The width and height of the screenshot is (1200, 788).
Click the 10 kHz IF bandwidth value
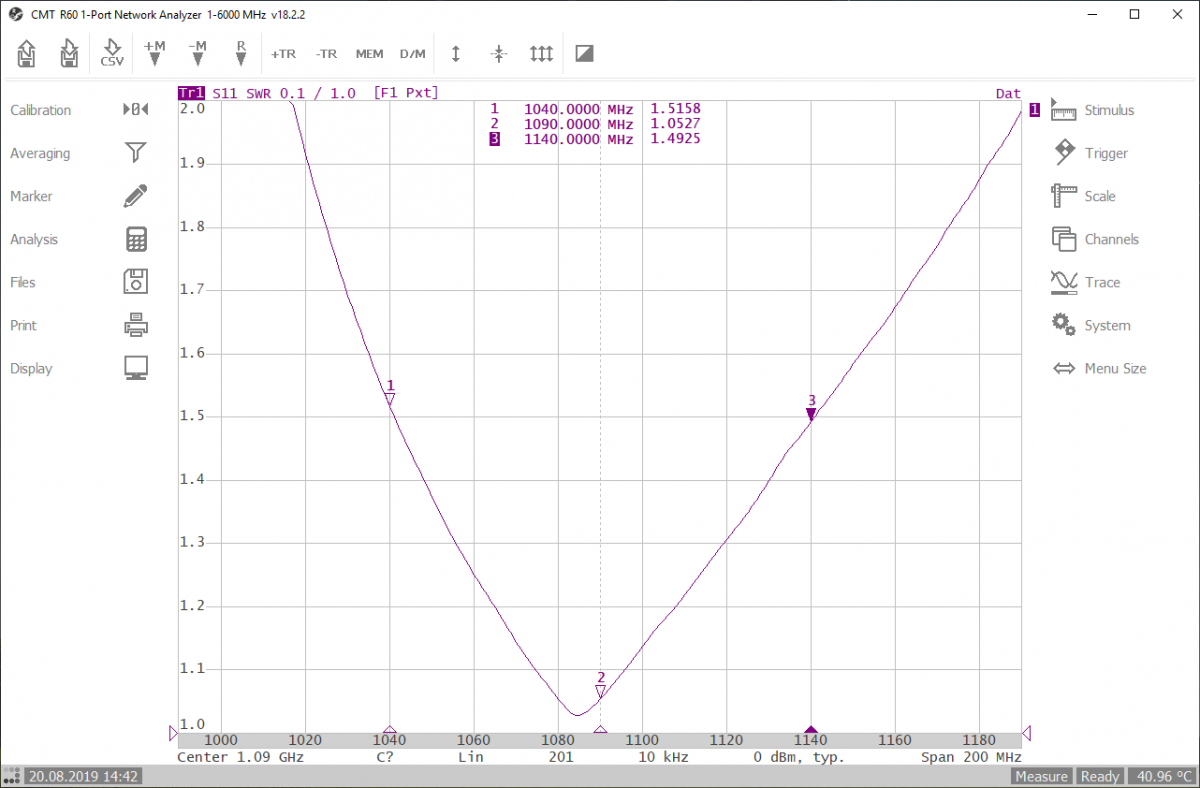click(664, 757)
